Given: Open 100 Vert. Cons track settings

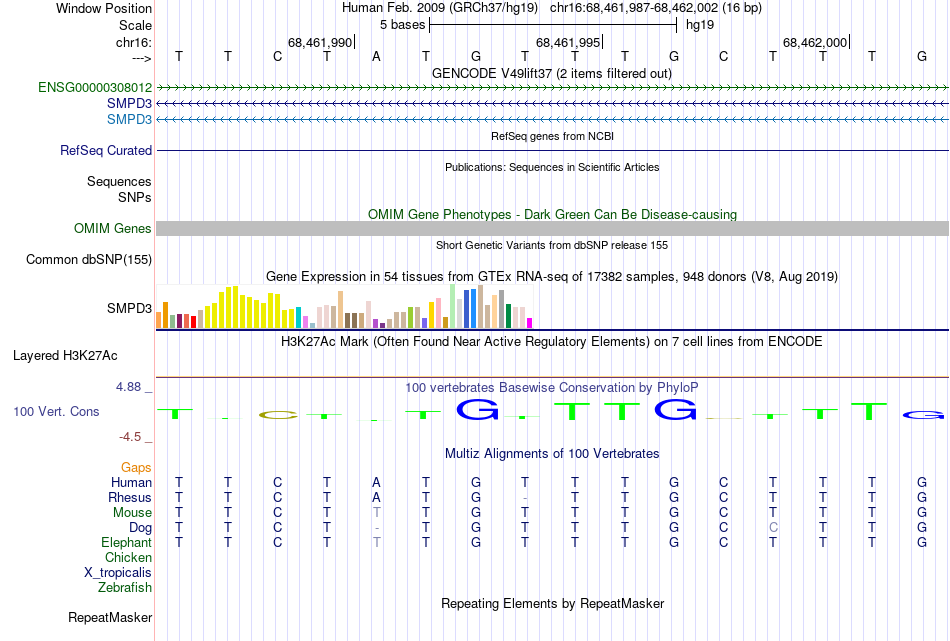Looking at the screenshot, I should click(x=56, y=411).
